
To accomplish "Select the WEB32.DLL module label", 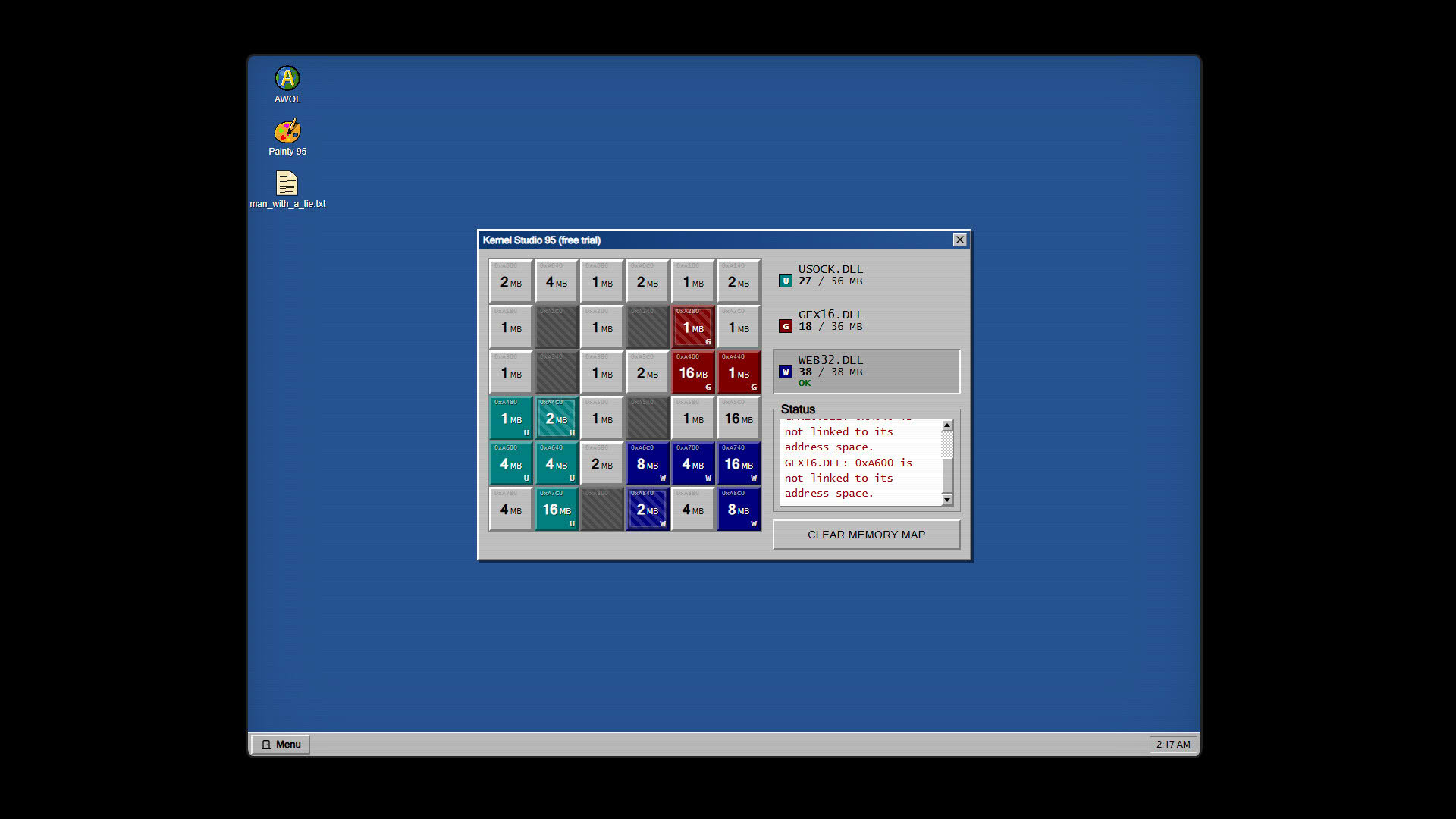I will (830, 360).
